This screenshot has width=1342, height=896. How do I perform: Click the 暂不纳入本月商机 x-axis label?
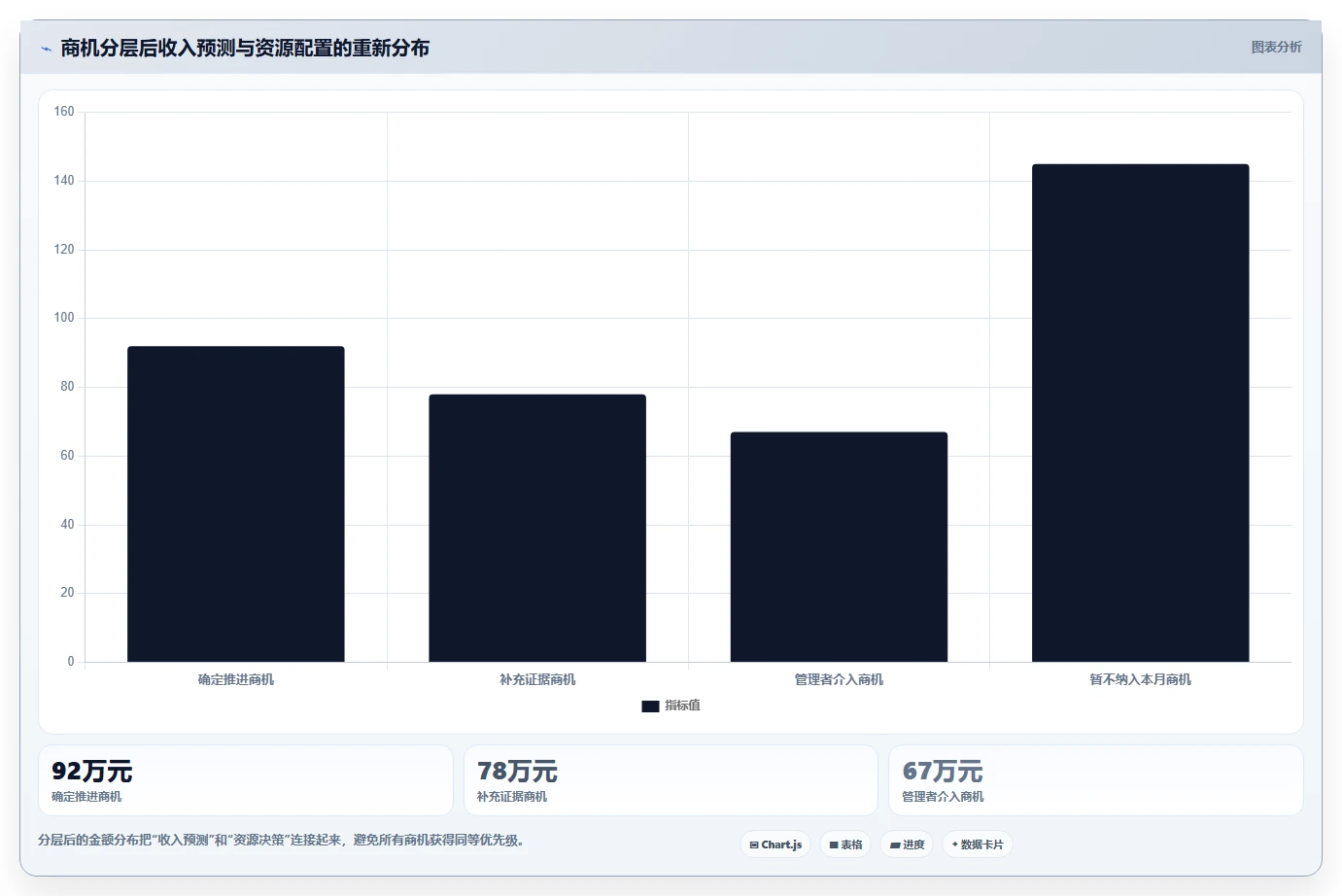tap(1140, 679)
